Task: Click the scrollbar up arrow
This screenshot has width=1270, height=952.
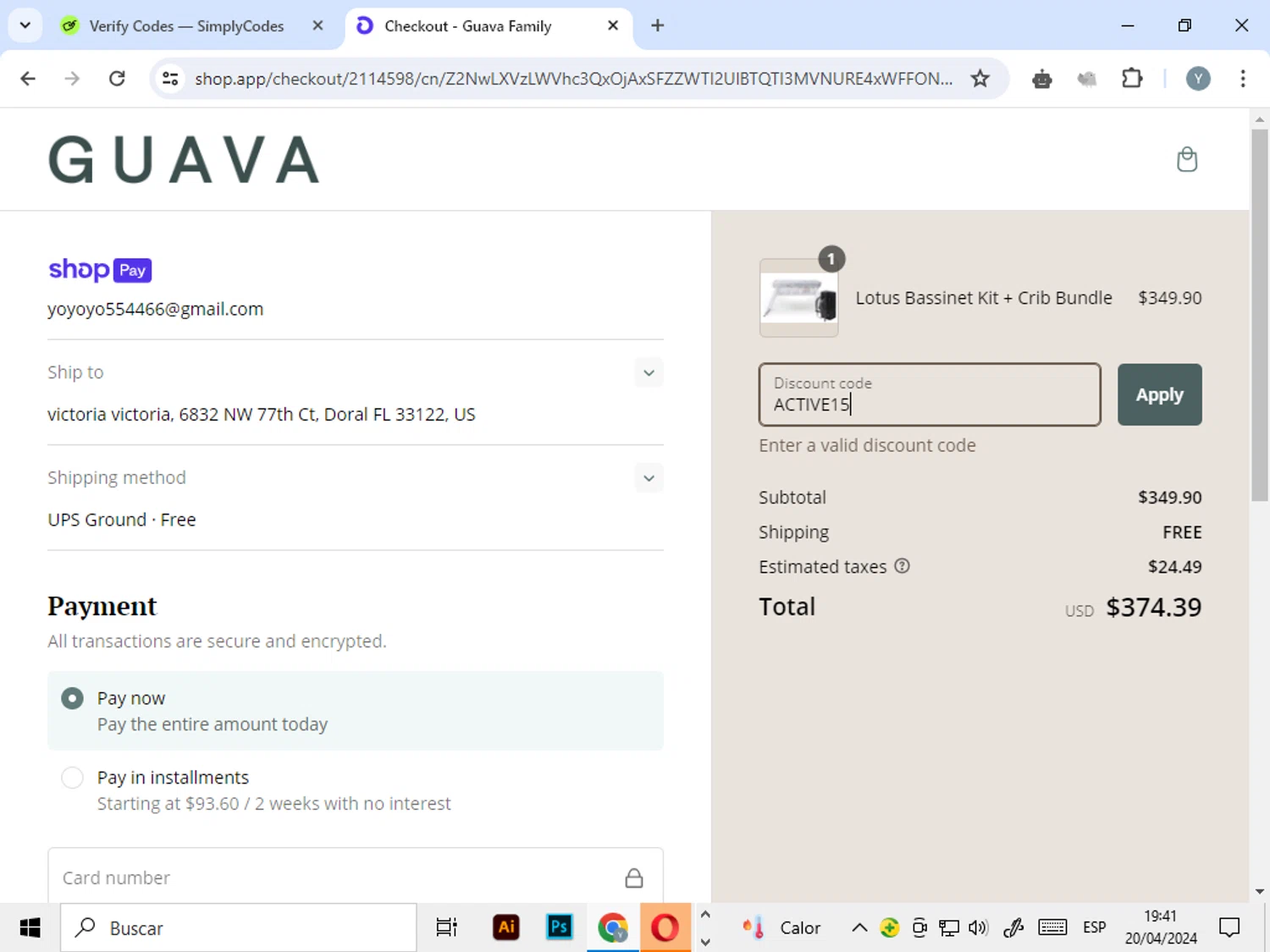Action: click(x=1259, y=118)
